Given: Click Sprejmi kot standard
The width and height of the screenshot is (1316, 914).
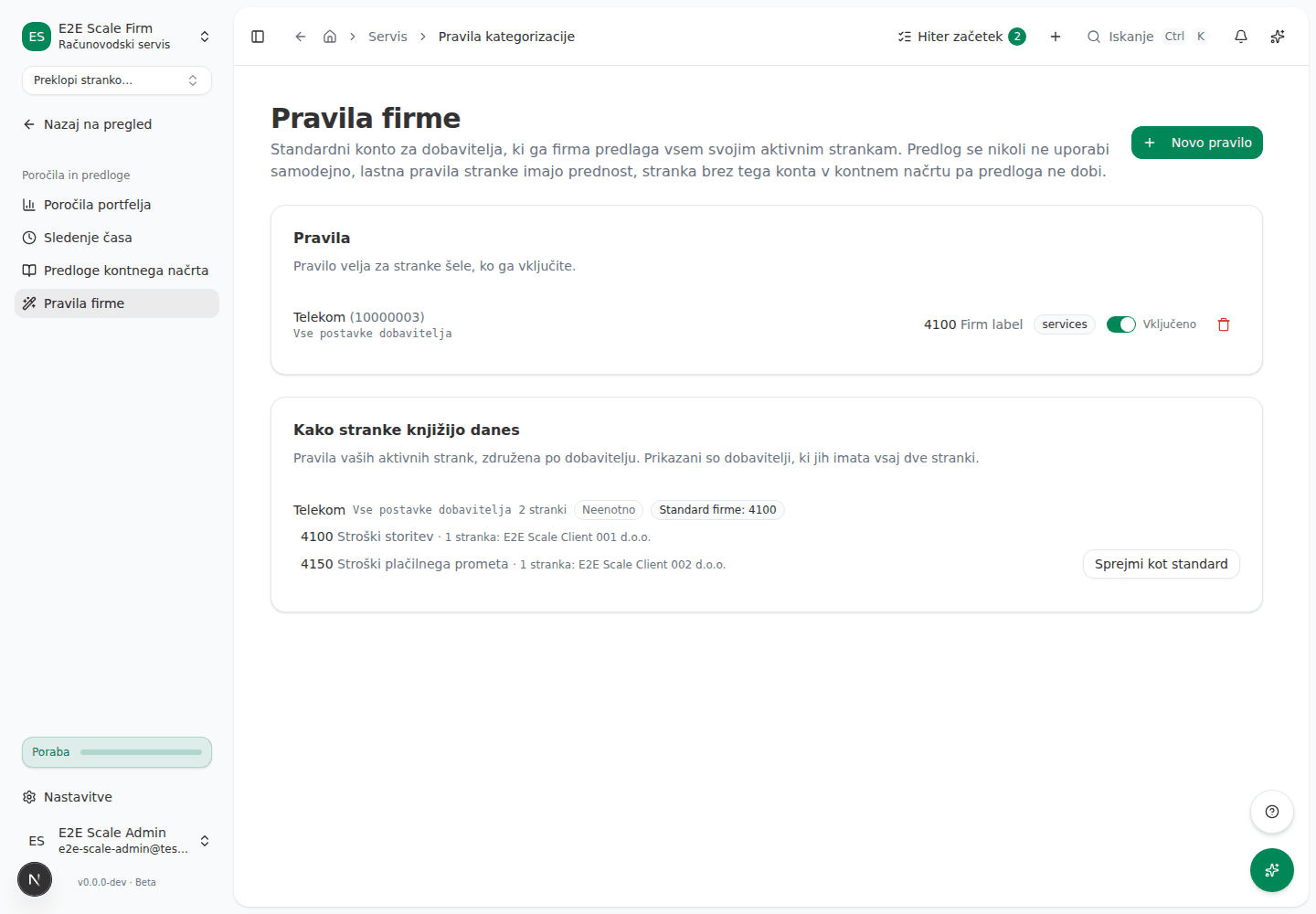Looking at the screenshot, I should tap(1162, 564).
